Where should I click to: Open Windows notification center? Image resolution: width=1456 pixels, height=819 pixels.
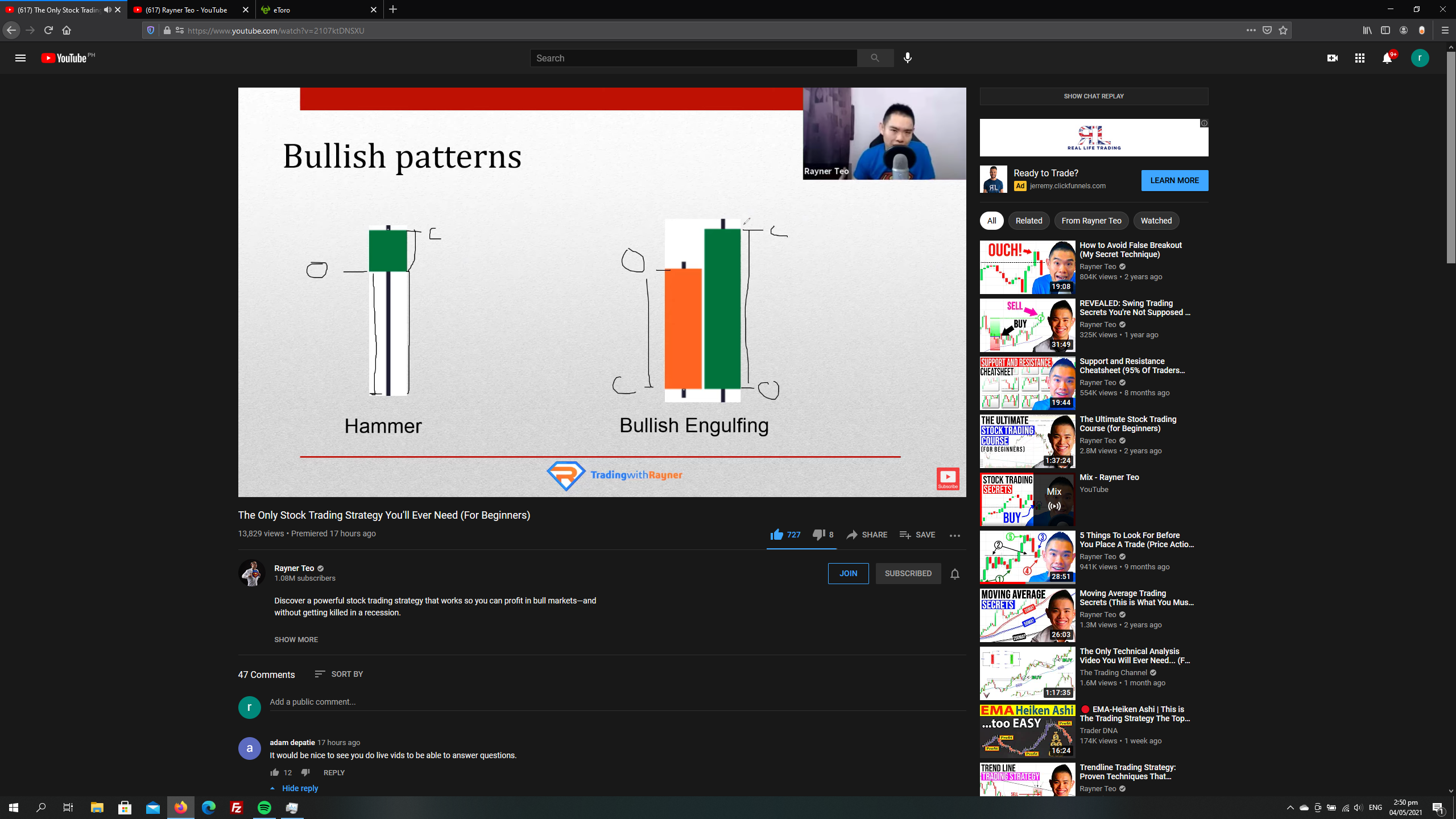(1438, 808)
